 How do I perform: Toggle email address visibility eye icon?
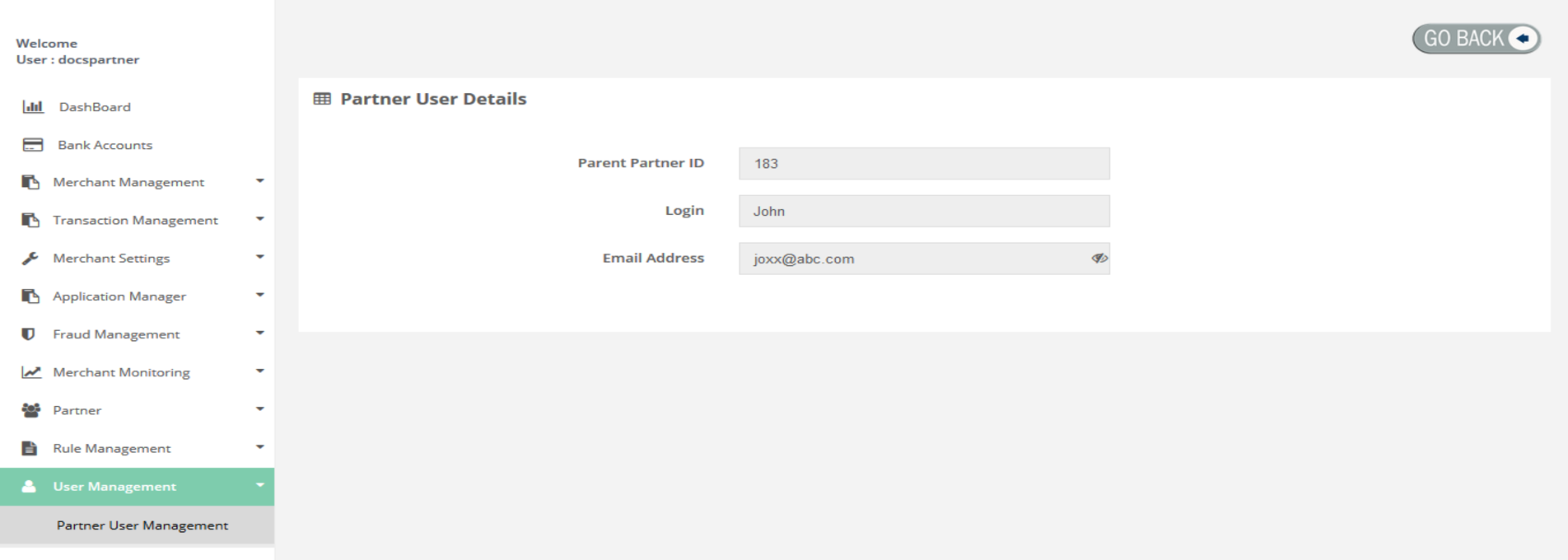[1099, 259]
